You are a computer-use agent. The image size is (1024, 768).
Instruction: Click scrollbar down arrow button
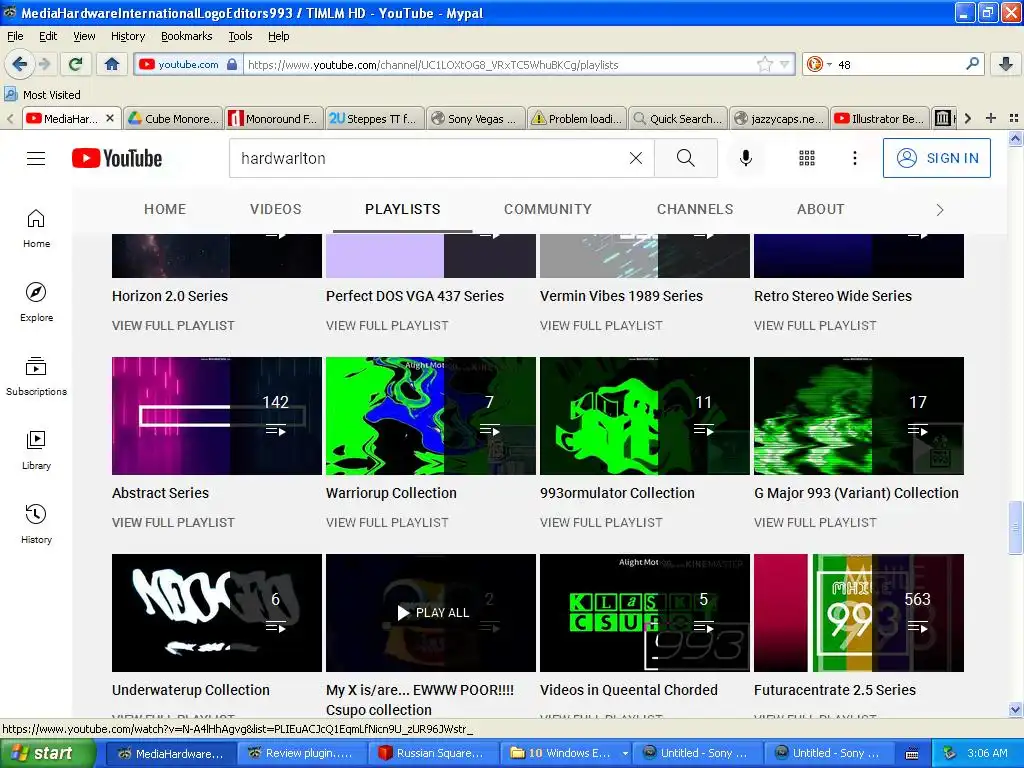1016,710
